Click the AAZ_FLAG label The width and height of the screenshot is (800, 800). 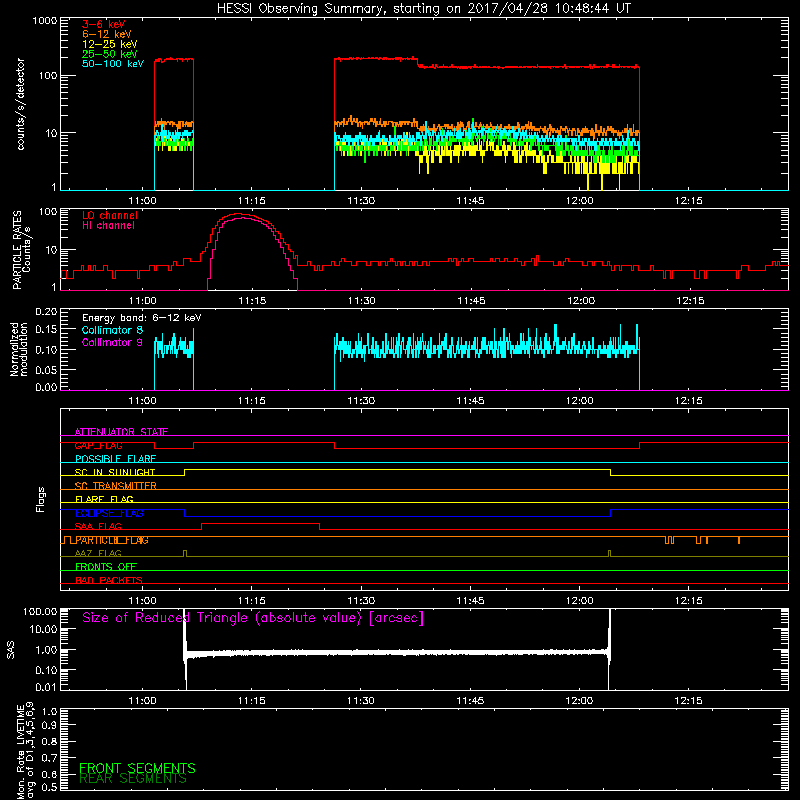[x=98, y=554]
